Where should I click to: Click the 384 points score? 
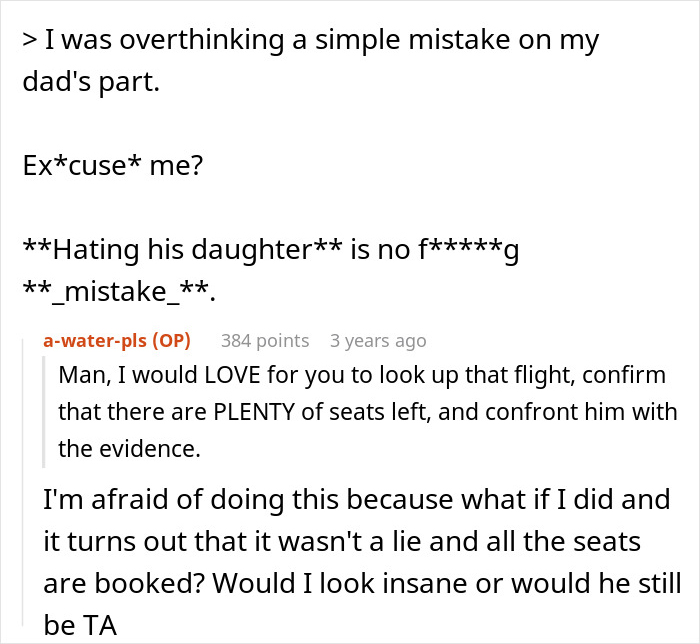265,341
